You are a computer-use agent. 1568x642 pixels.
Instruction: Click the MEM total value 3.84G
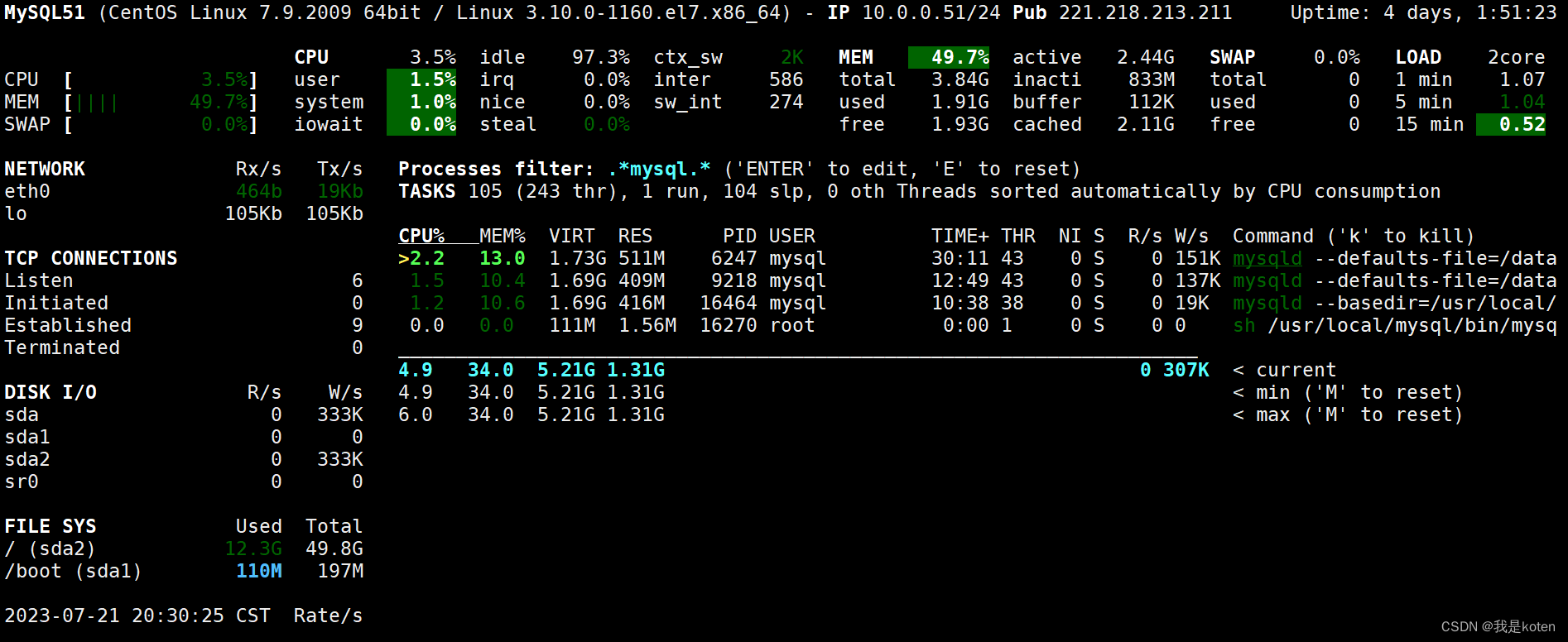(x=960, y=80)
